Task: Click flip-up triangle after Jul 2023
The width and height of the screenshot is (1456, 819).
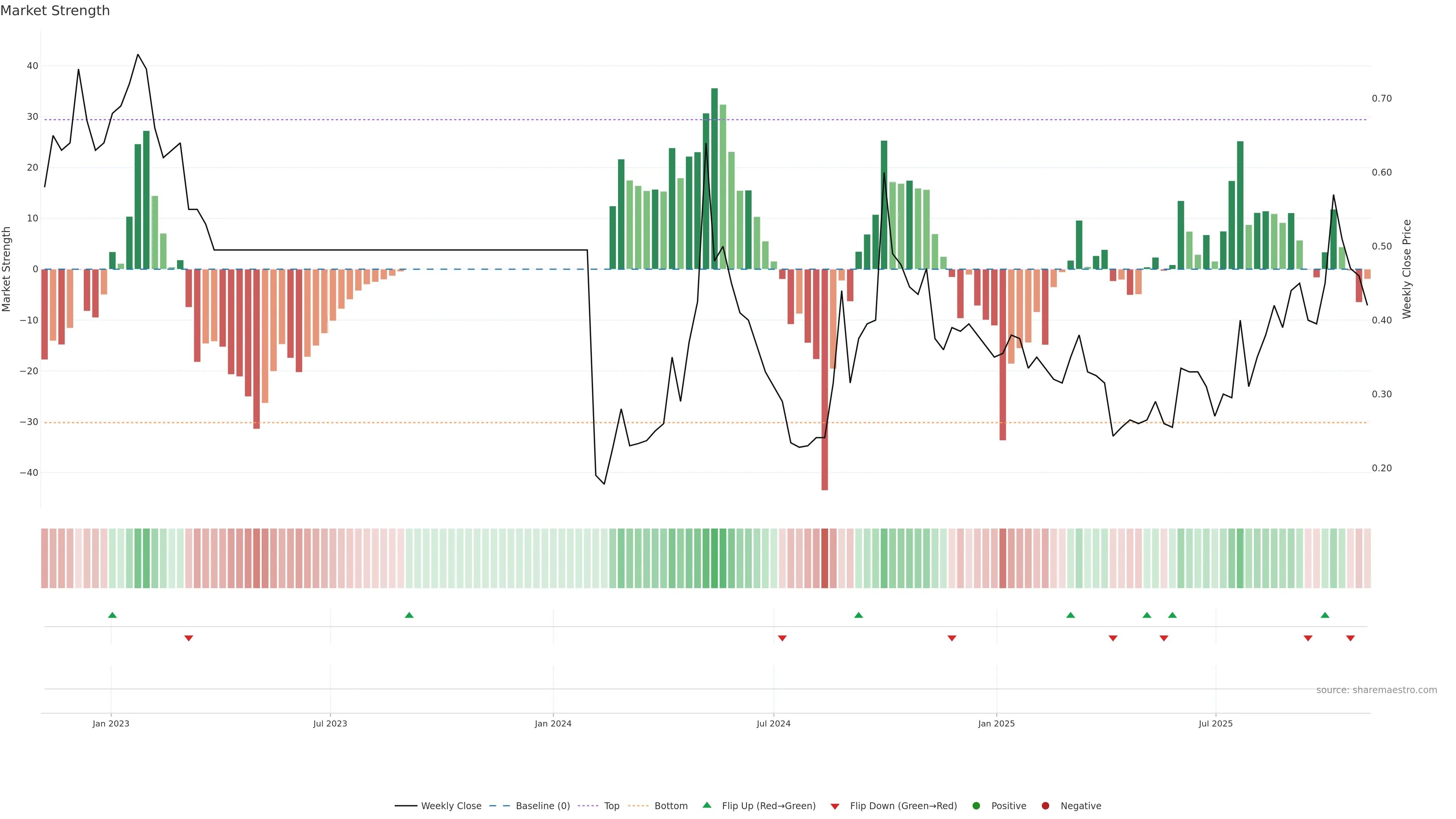Action: tap(409, 615)
